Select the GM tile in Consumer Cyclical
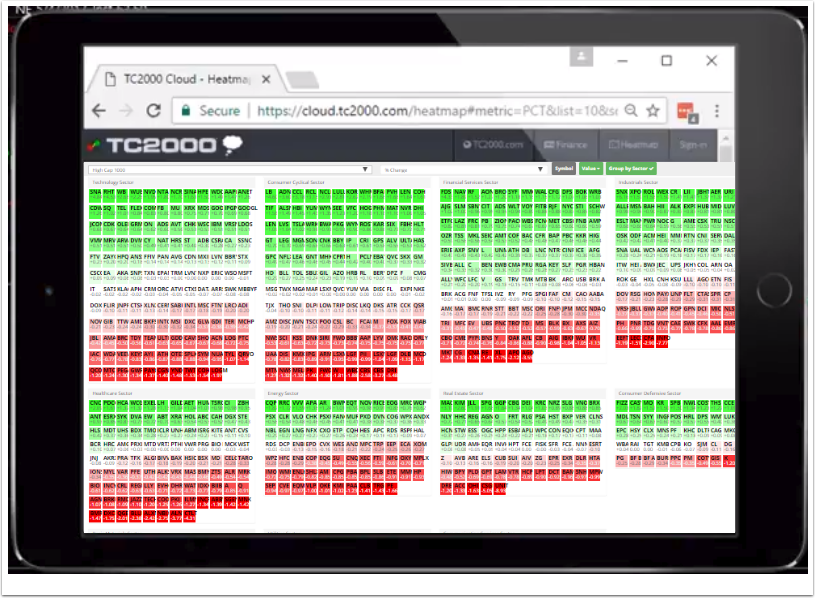The image size is (815, 598). click(x=419, y=259)
